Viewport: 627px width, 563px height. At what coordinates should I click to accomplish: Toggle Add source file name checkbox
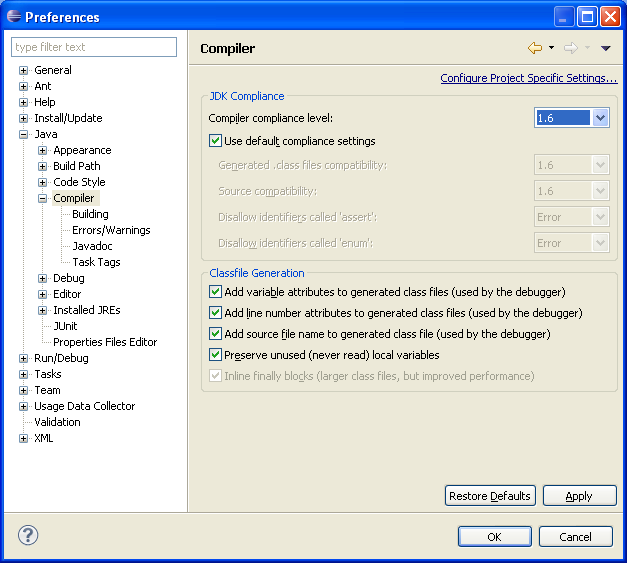point(215,333)
